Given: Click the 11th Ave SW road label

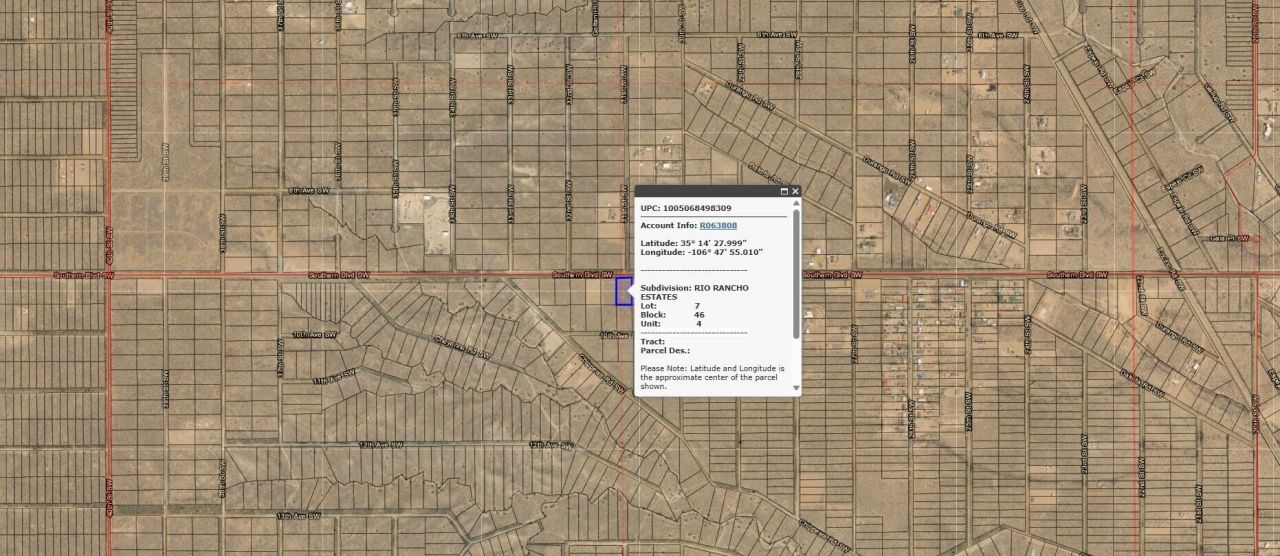Looking at the screenshot, I should (x=333, y=380).
